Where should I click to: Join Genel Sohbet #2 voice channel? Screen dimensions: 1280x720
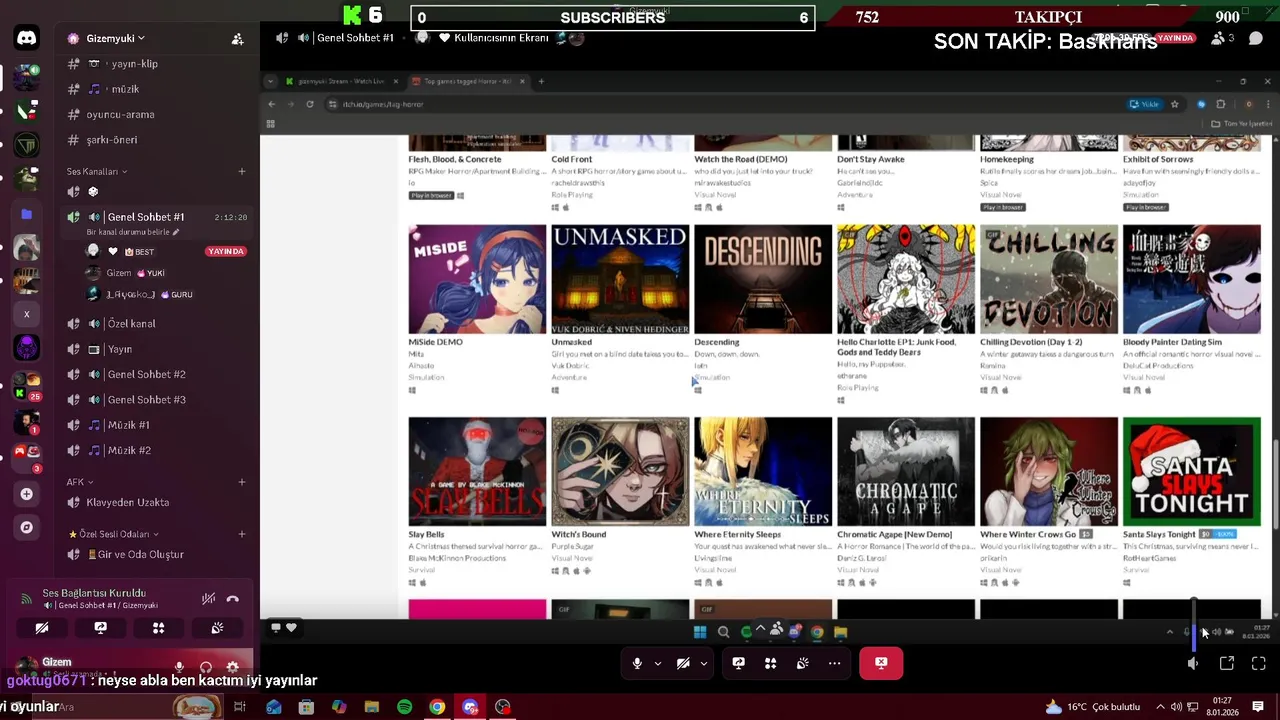tap(158, 374)
